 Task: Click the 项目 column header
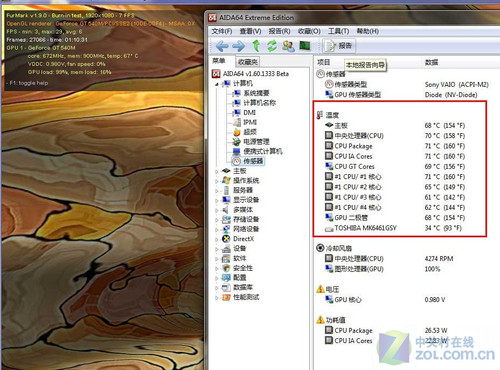click(324, 62)
